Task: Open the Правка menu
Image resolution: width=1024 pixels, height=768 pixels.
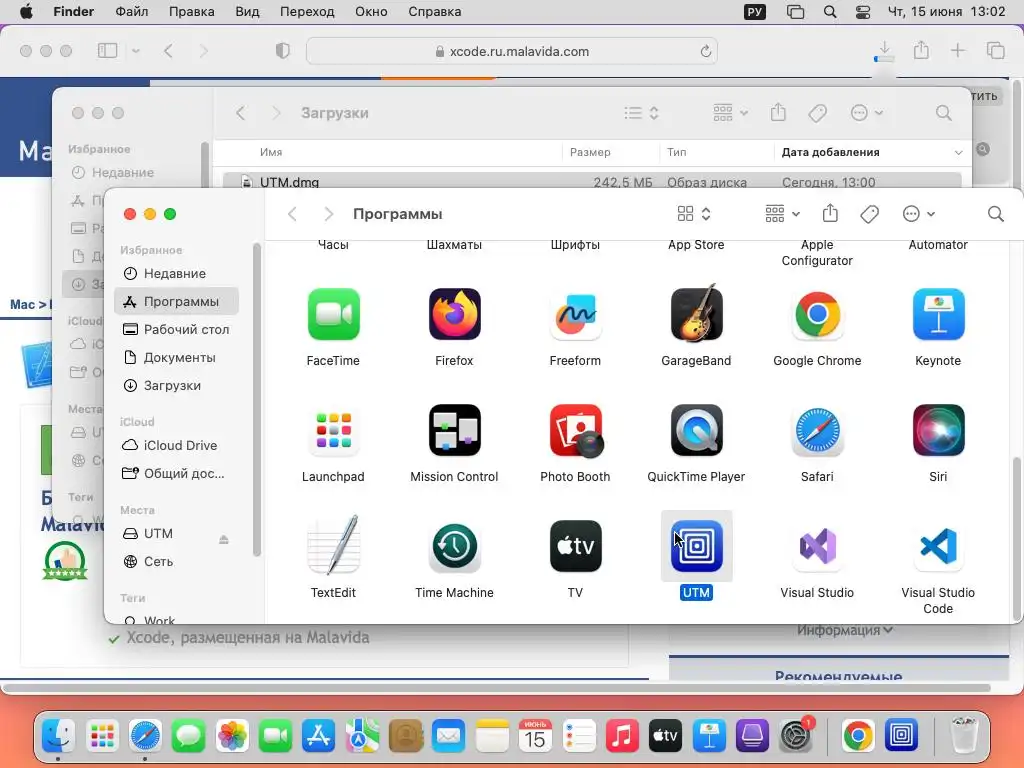Action: pyautogui.click(x=191, y=12)
